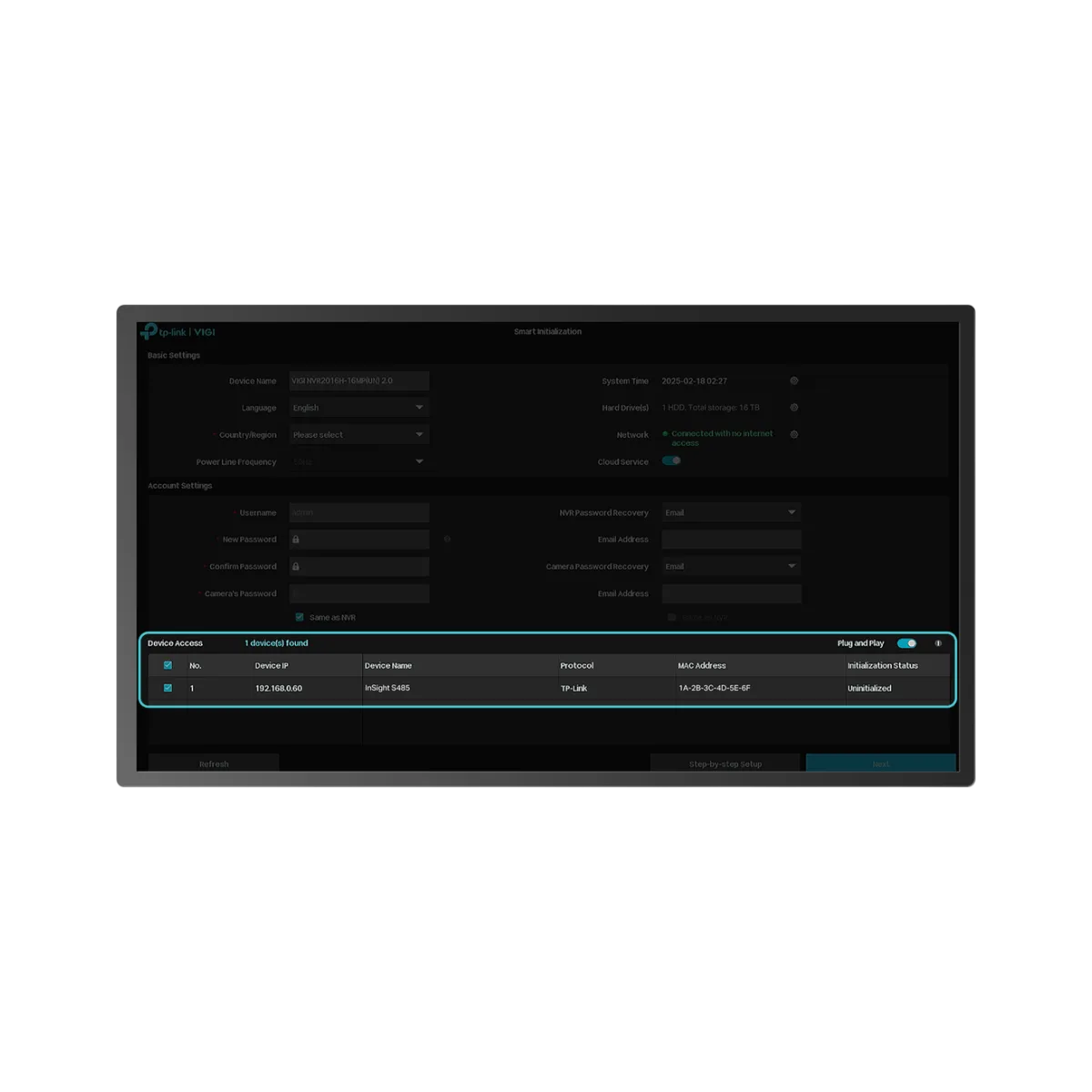
Task: Click the '1 device(s) found' text
Action: pos(277,643)
